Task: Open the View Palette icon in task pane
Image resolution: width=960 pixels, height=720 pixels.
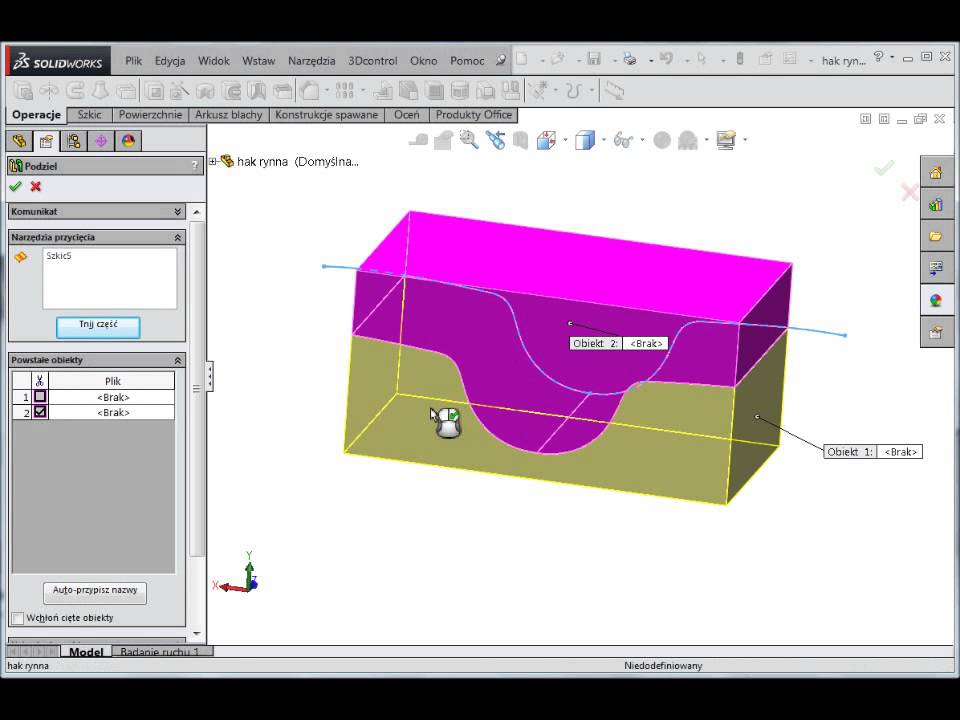Action: pos(936,268)
